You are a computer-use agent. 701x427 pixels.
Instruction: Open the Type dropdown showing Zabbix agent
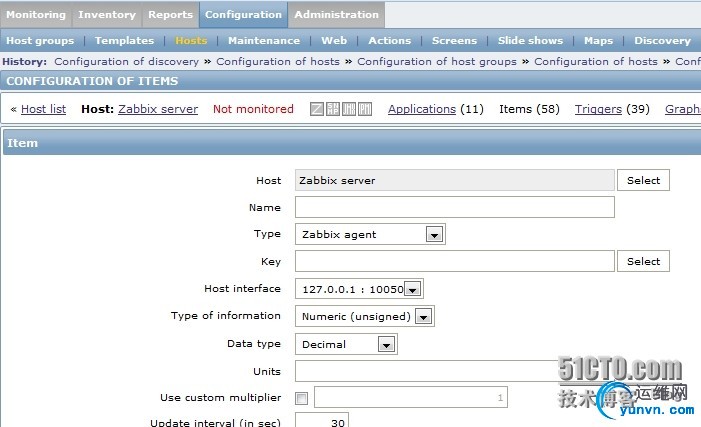click(x=370, y=234)
